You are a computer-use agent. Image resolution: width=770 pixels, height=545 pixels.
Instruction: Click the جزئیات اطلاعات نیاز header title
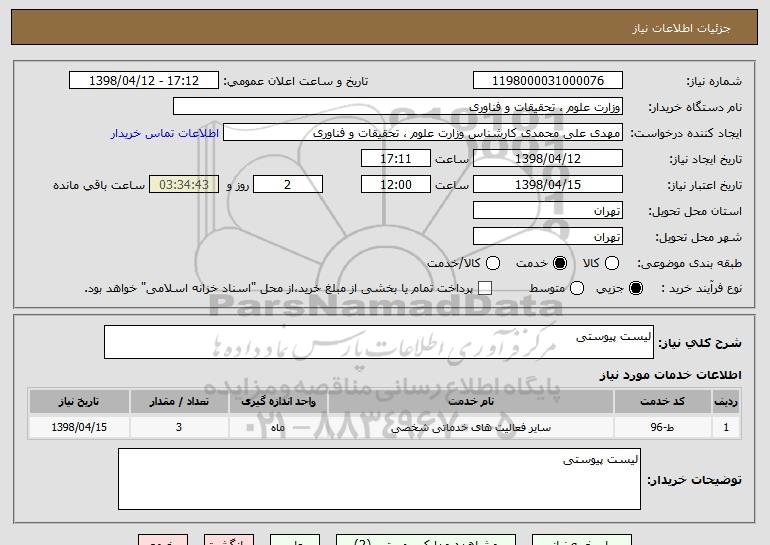681,28
